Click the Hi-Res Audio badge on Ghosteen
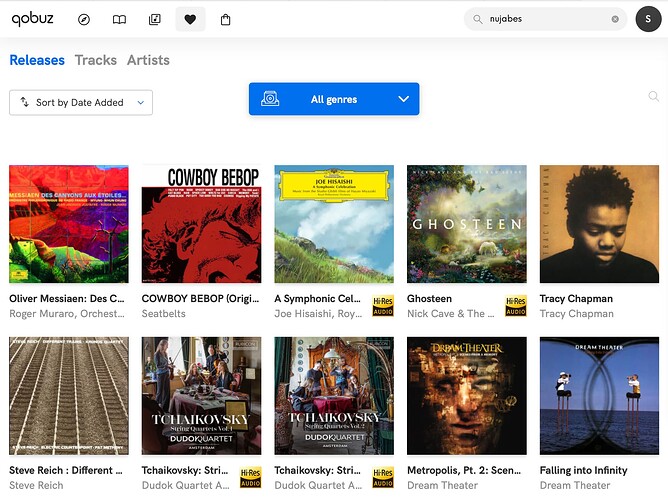This screenshot has height=500, width=668. 515,306
